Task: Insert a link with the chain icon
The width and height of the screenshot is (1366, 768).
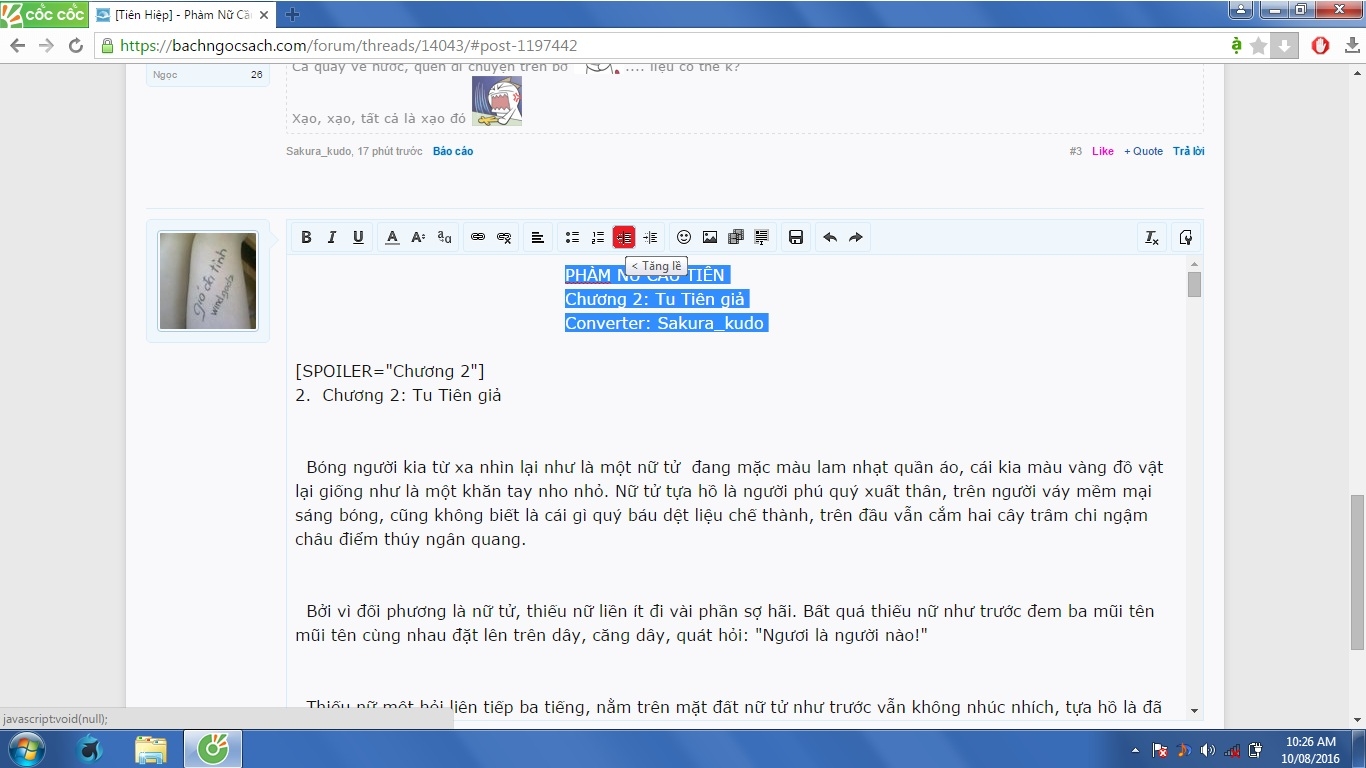Action: 478,237
